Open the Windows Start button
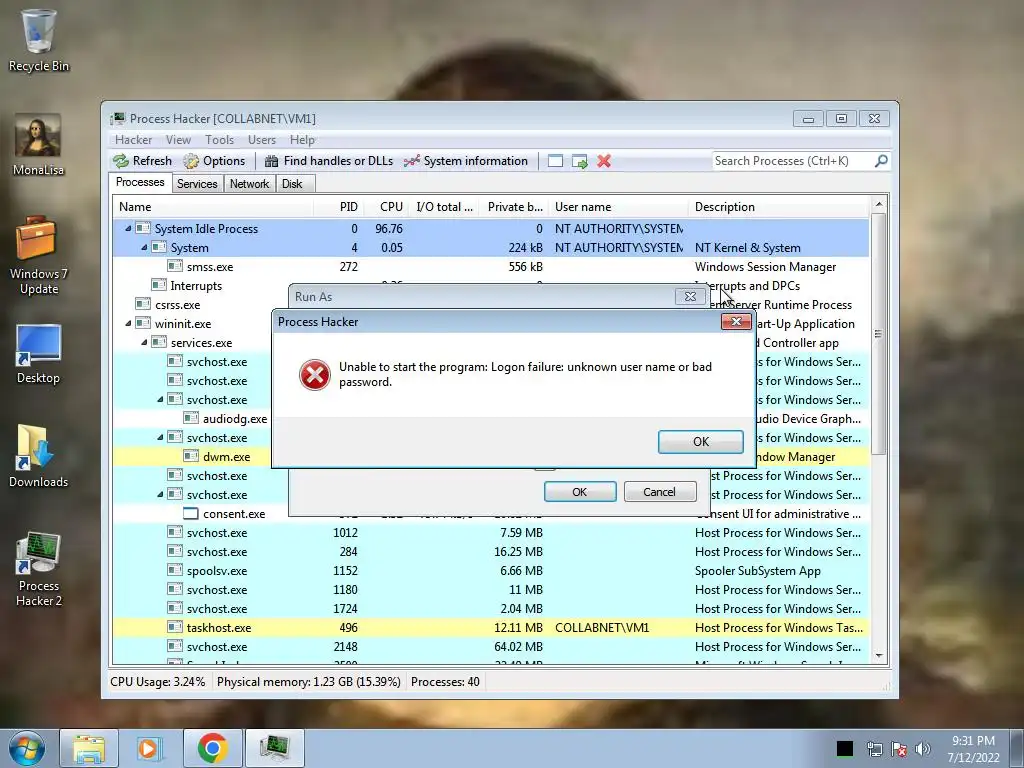This screenshot has width=1024, height=768. pyautogui.click(x=27, y=748)
